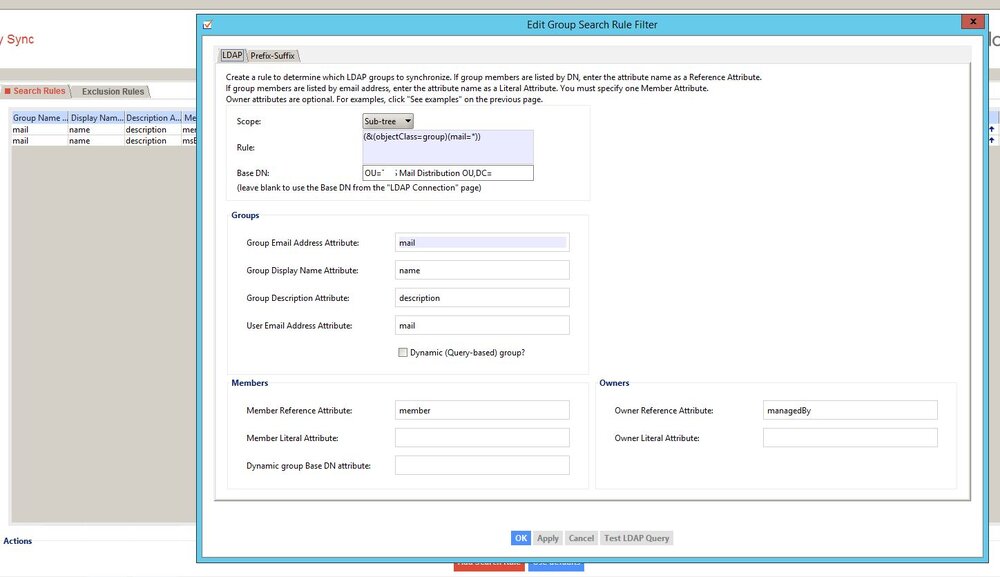Click the Display Name column header

pos(96,118)
